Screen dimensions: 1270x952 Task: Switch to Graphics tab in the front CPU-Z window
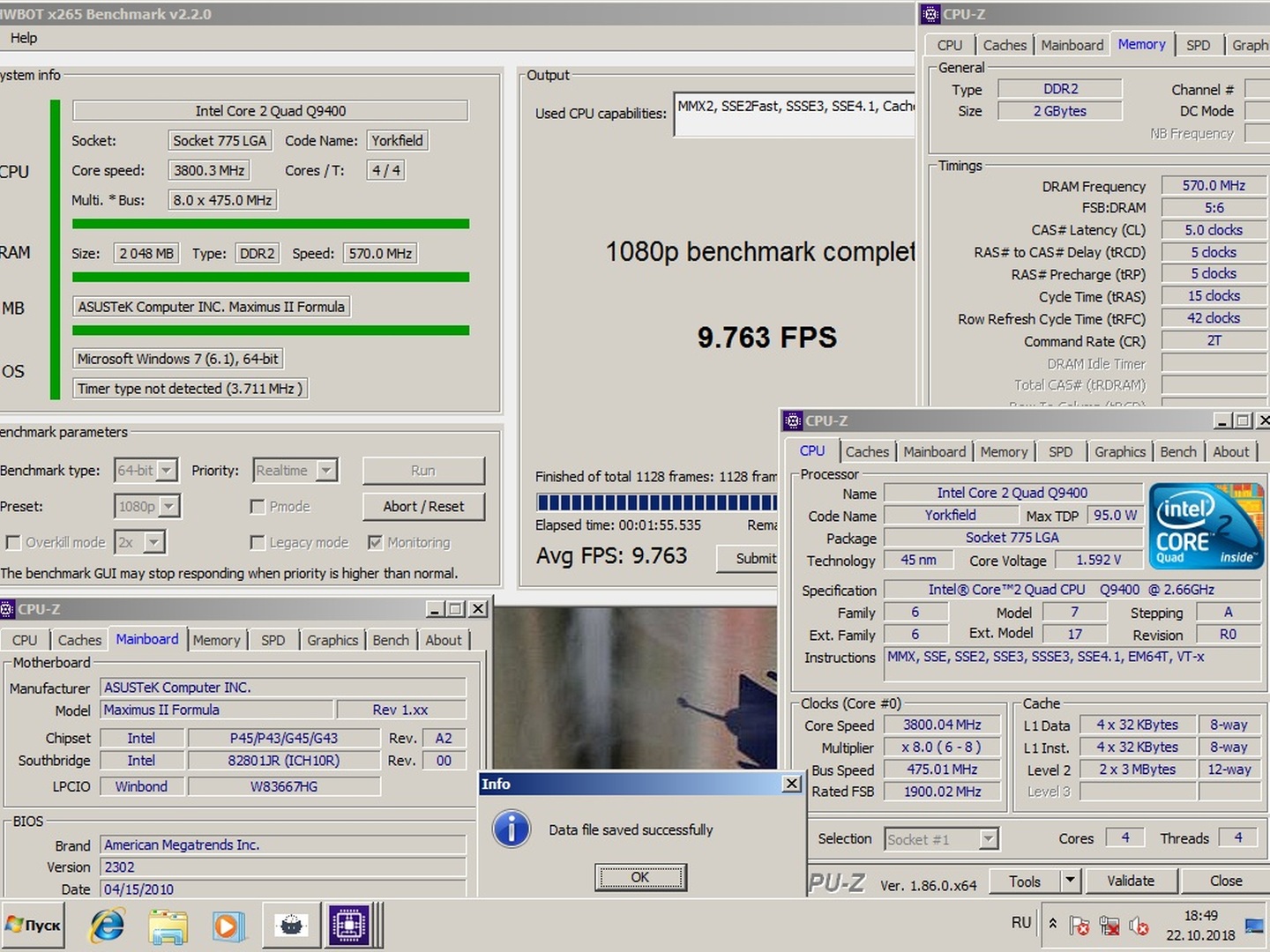[1120, 451]
